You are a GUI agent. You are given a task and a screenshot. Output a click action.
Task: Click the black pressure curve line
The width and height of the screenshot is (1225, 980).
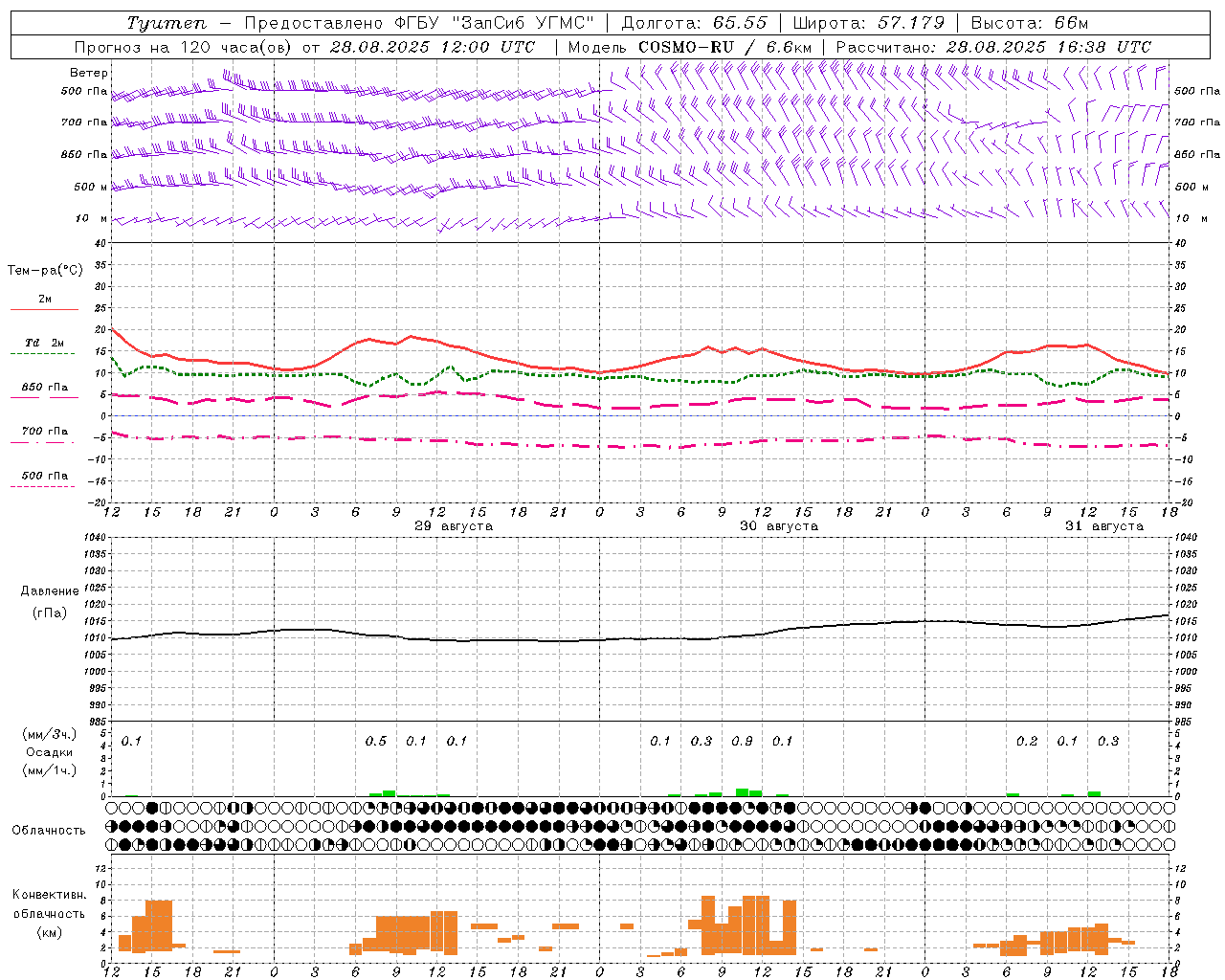point(639,639)
